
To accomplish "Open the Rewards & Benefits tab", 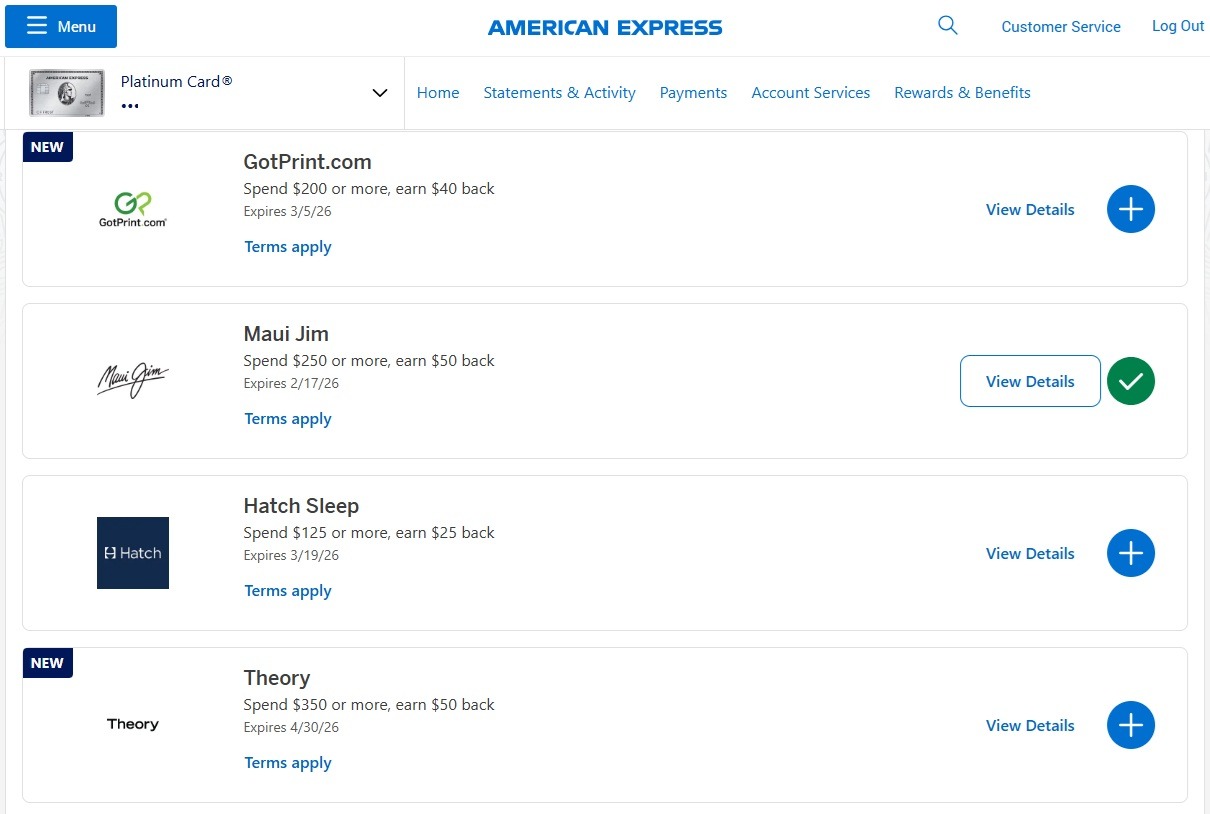I will click(x=962, y=93).
